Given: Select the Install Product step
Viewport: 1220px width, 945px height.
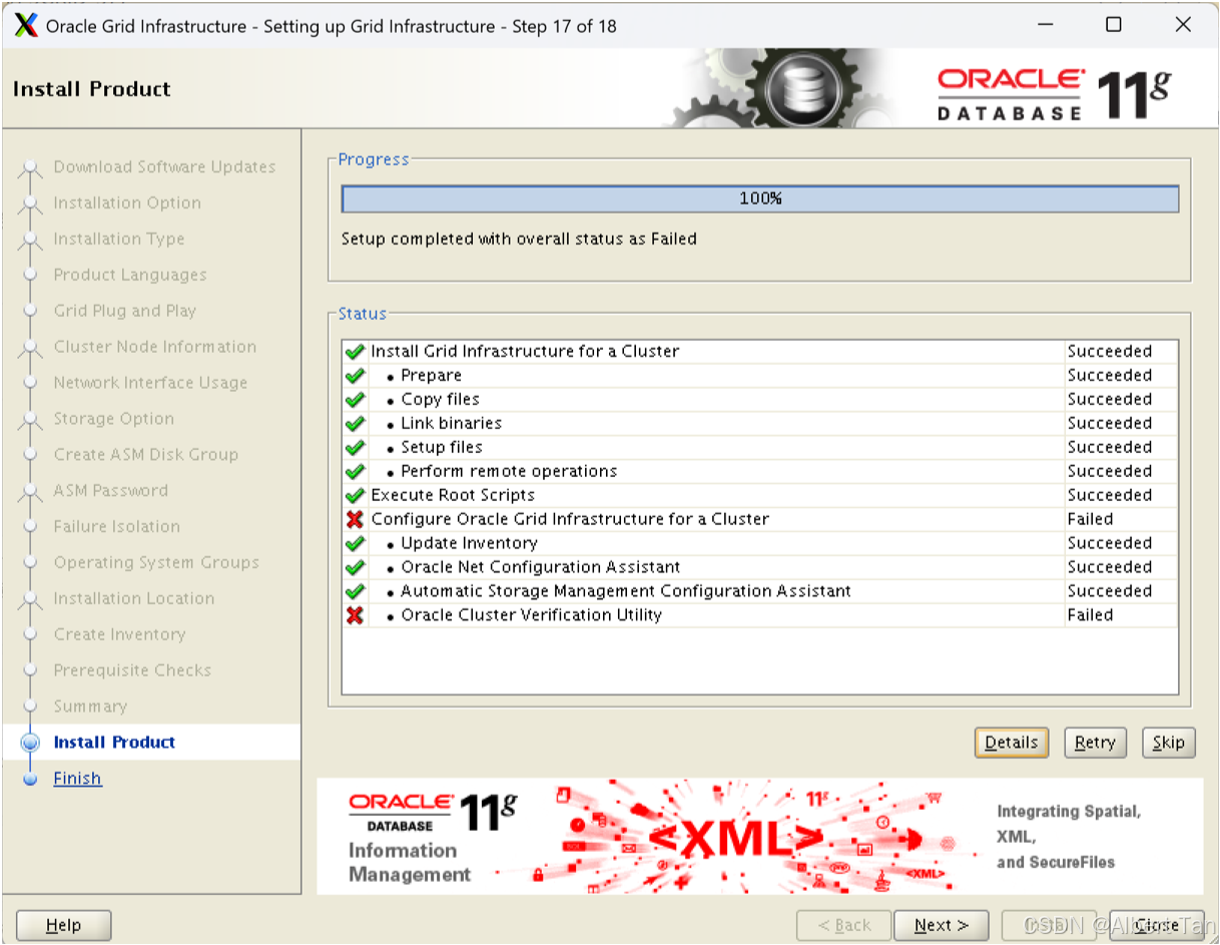Looking at the screenshot, I should tap(114, 742).
